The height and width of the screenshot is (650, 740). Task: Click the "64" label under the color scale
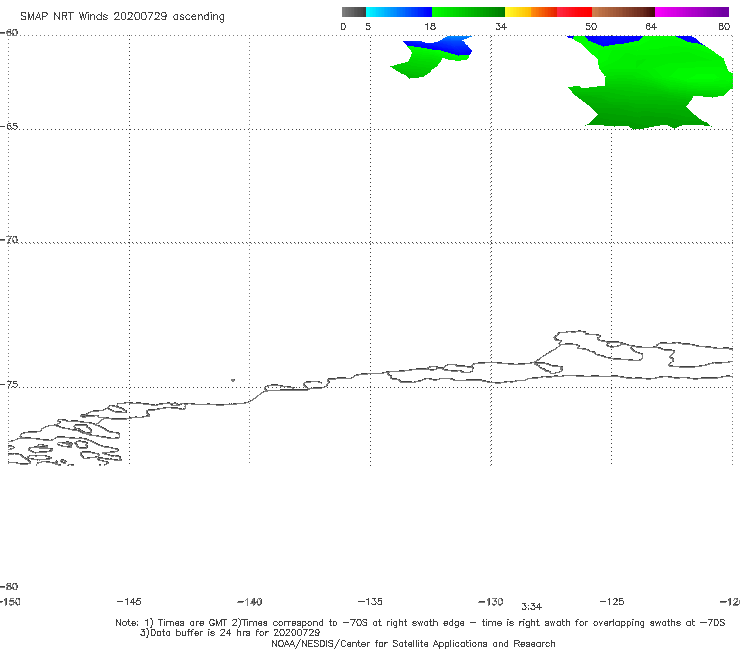click(651, 26)
